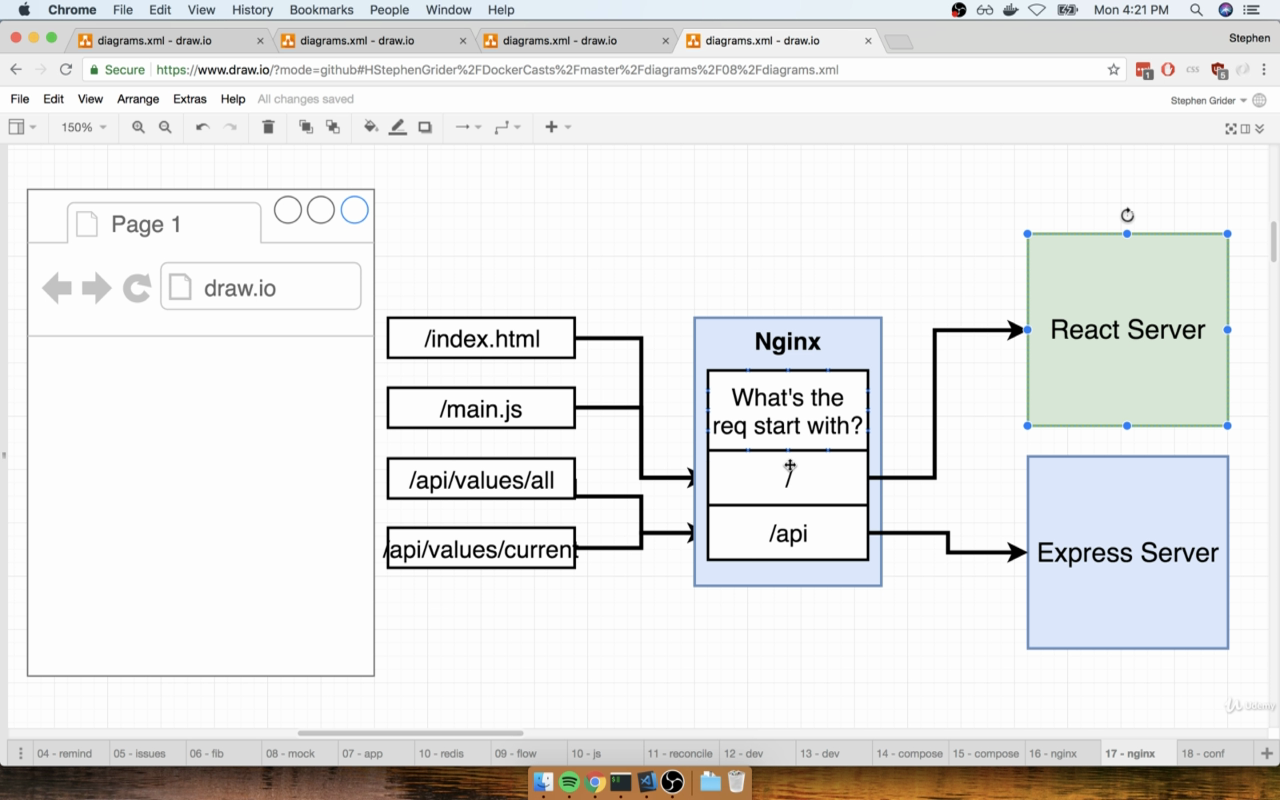Collapse toolbar with double chevron icon
Viewport: 1280px width, 800px height.
tap(1260, 128)
